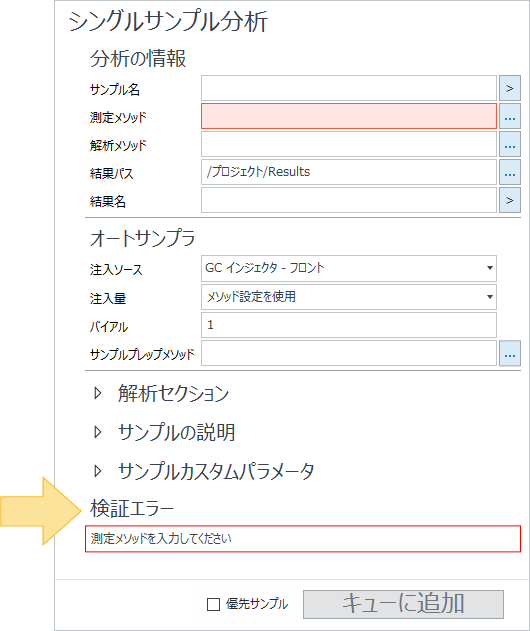Browse for サンプルプレップメソッド with ellipsis button
Viewport: 530px width, 631px height.
[509, 353]
